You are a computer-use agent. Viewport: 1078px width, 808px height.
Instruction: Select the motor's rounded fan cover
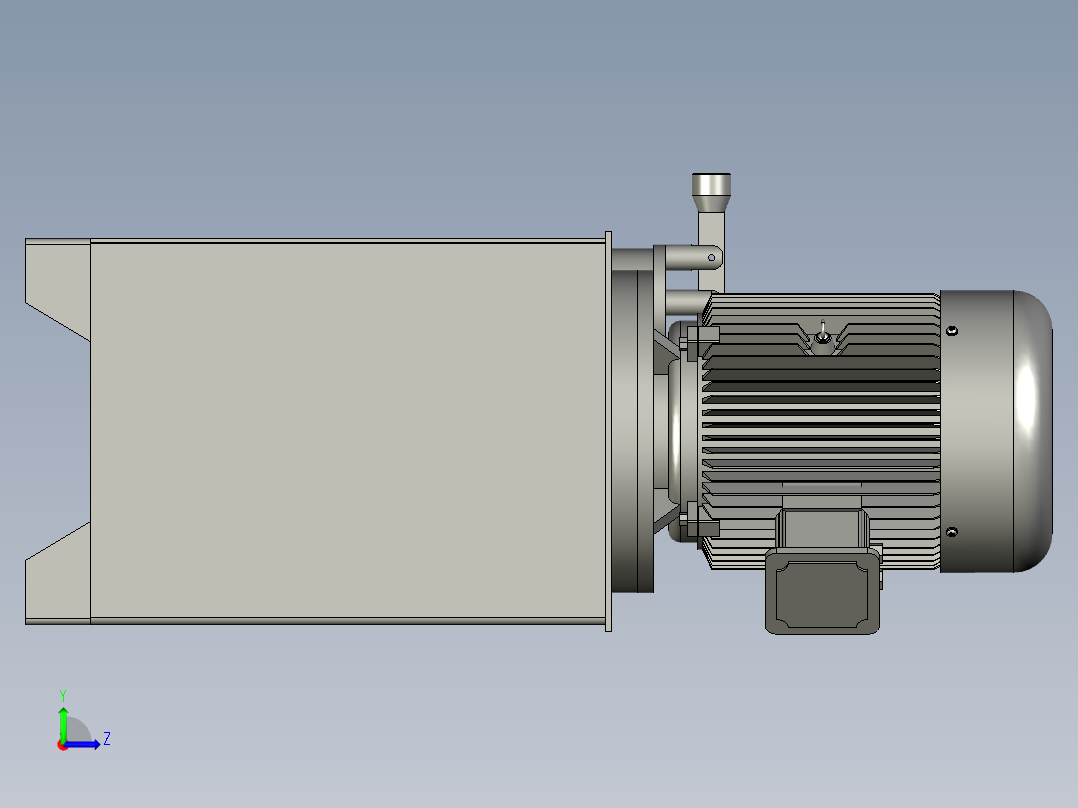[x=996, y=431]
